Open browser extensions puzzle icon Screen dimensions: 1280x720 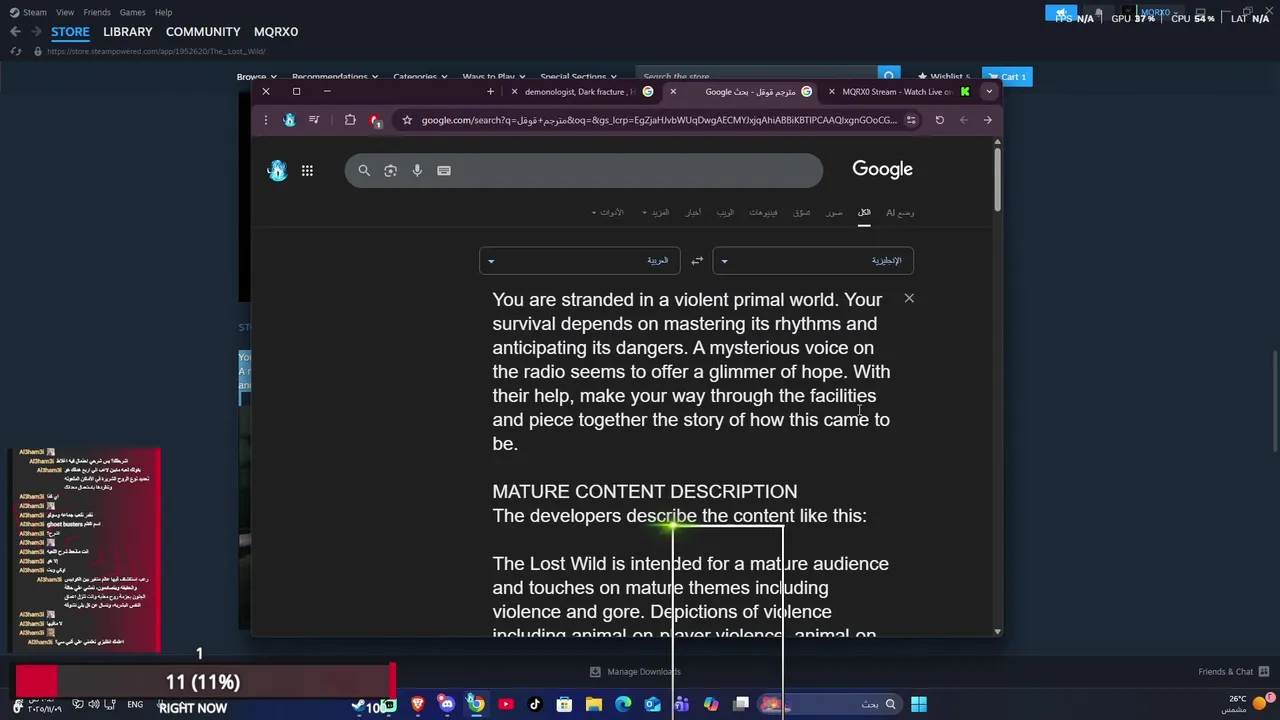[350, 120]
